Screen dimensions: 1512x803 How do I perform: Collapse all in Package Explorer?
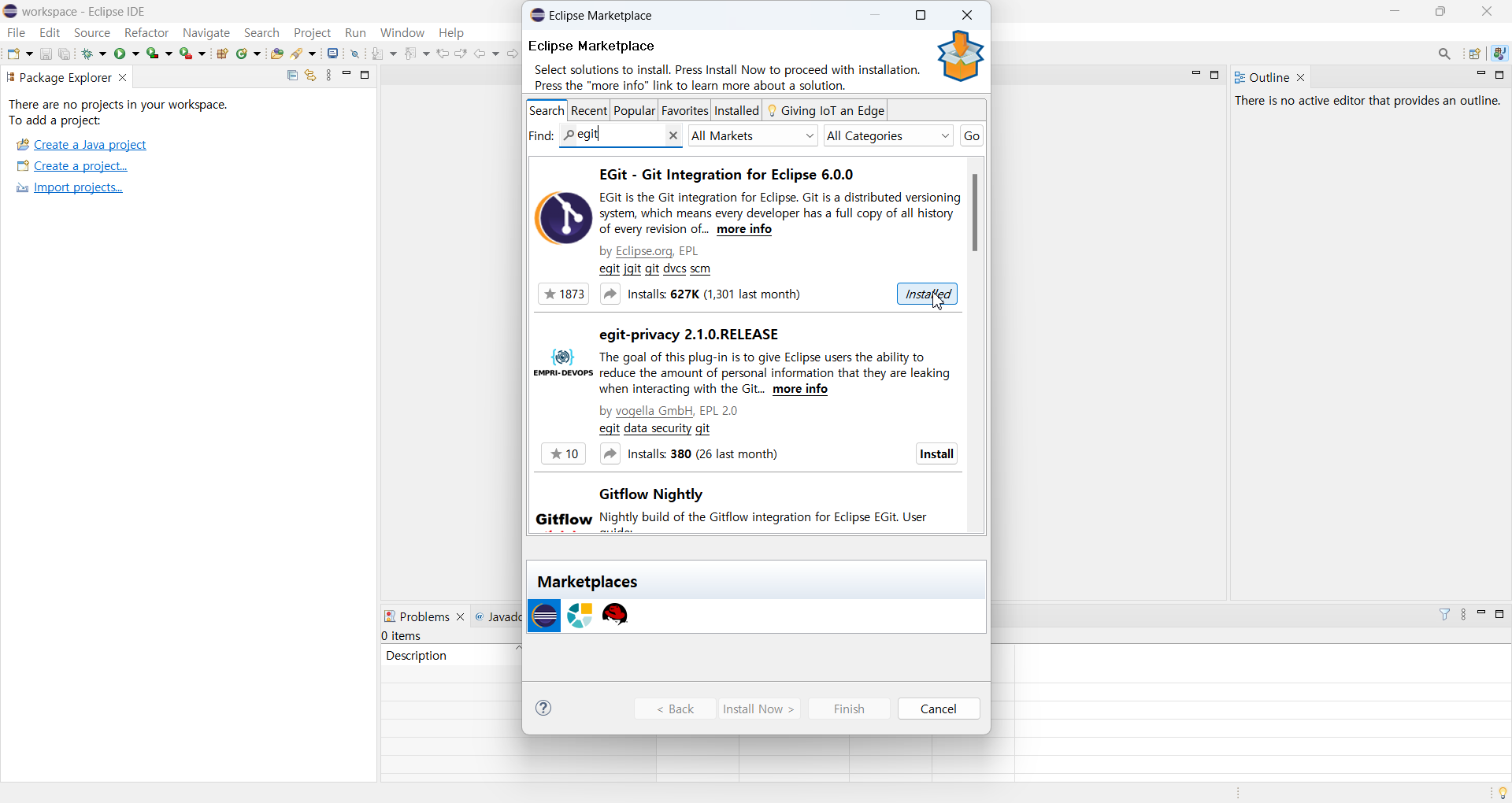click(292, 76)
